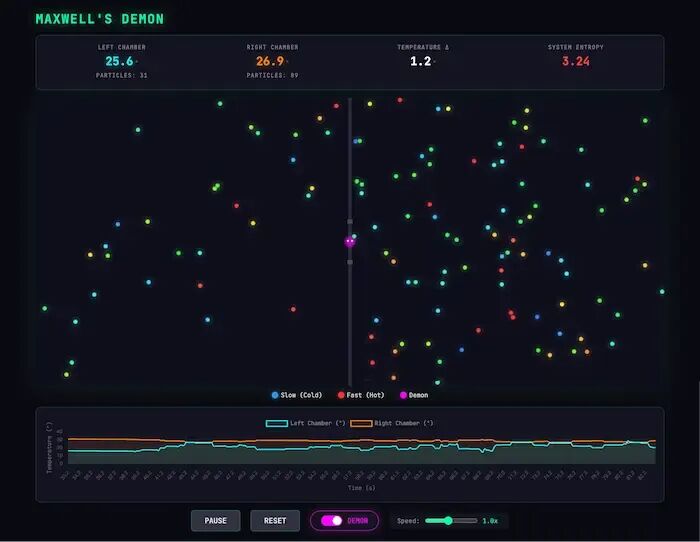Click the orange Right Chamber legend box
This screenshot has width=700, height=542.
361,423
